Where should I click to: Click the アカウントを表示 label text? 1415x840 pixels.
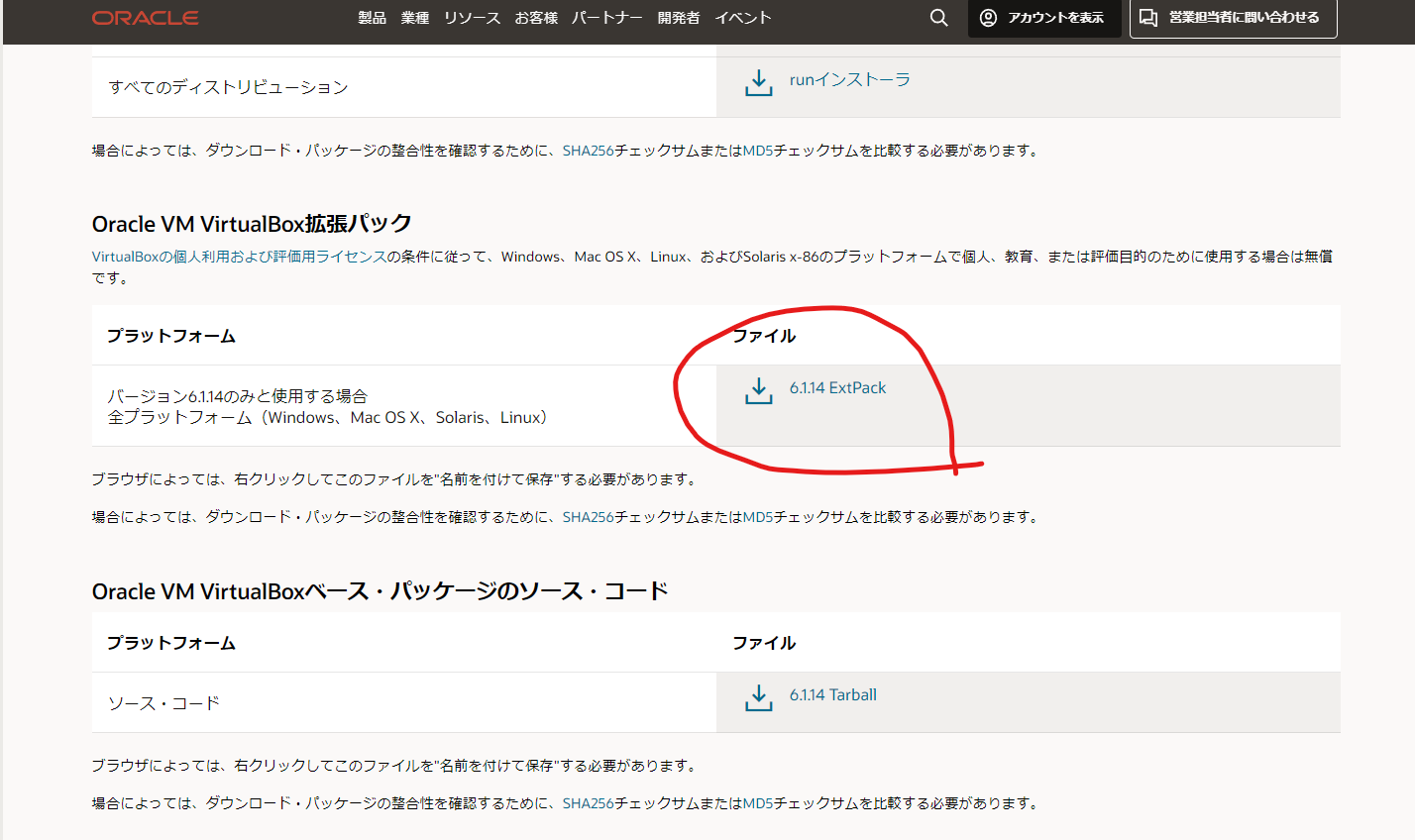pos(1056,18)
